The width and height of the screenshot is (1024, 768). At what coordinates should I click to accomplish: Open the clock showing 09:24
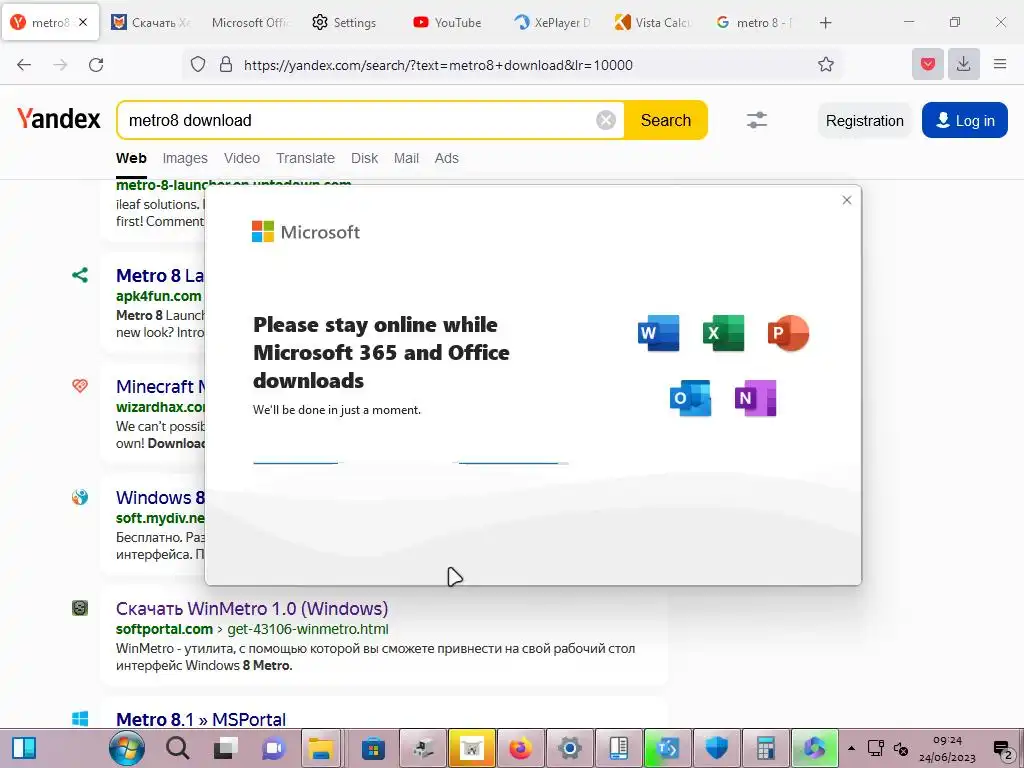pos(947,748)
